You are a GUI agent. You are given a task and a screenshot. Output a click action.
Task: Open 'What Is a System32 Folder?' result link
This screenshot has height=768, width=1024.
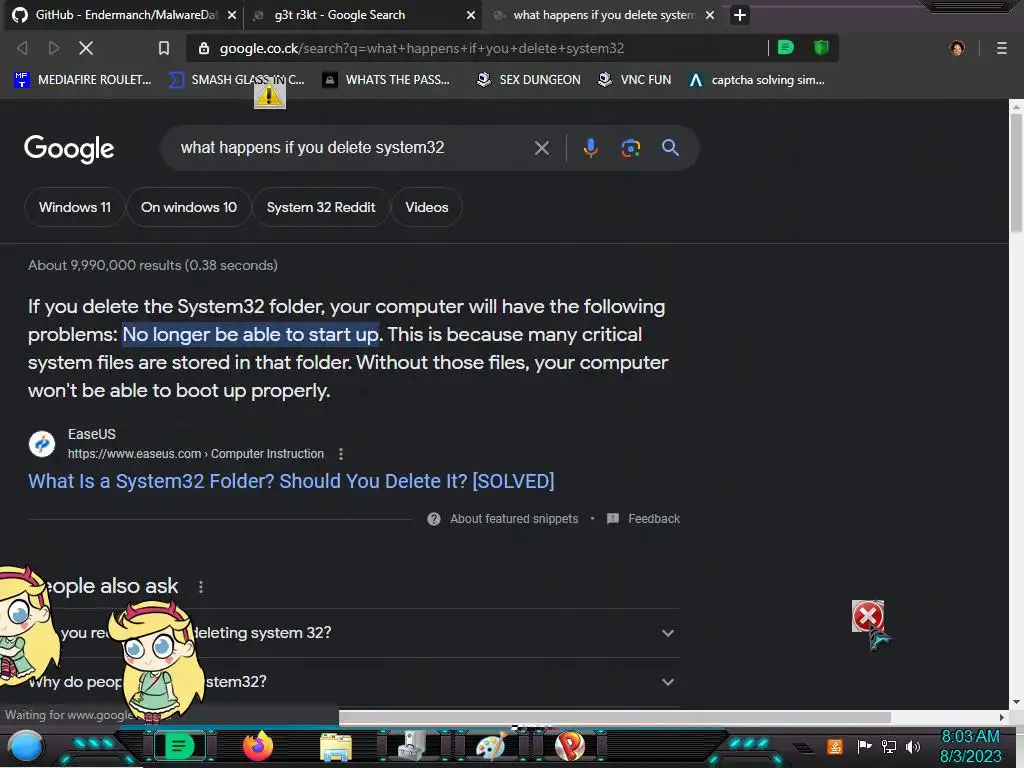click(x=291, y=481)
